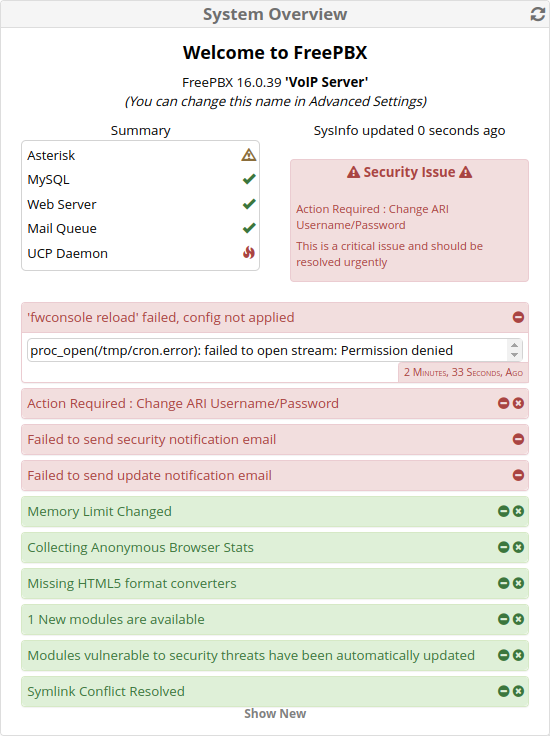
Task: Click the Asterisk warning triangle icon
Action: [x=249, y=155]
